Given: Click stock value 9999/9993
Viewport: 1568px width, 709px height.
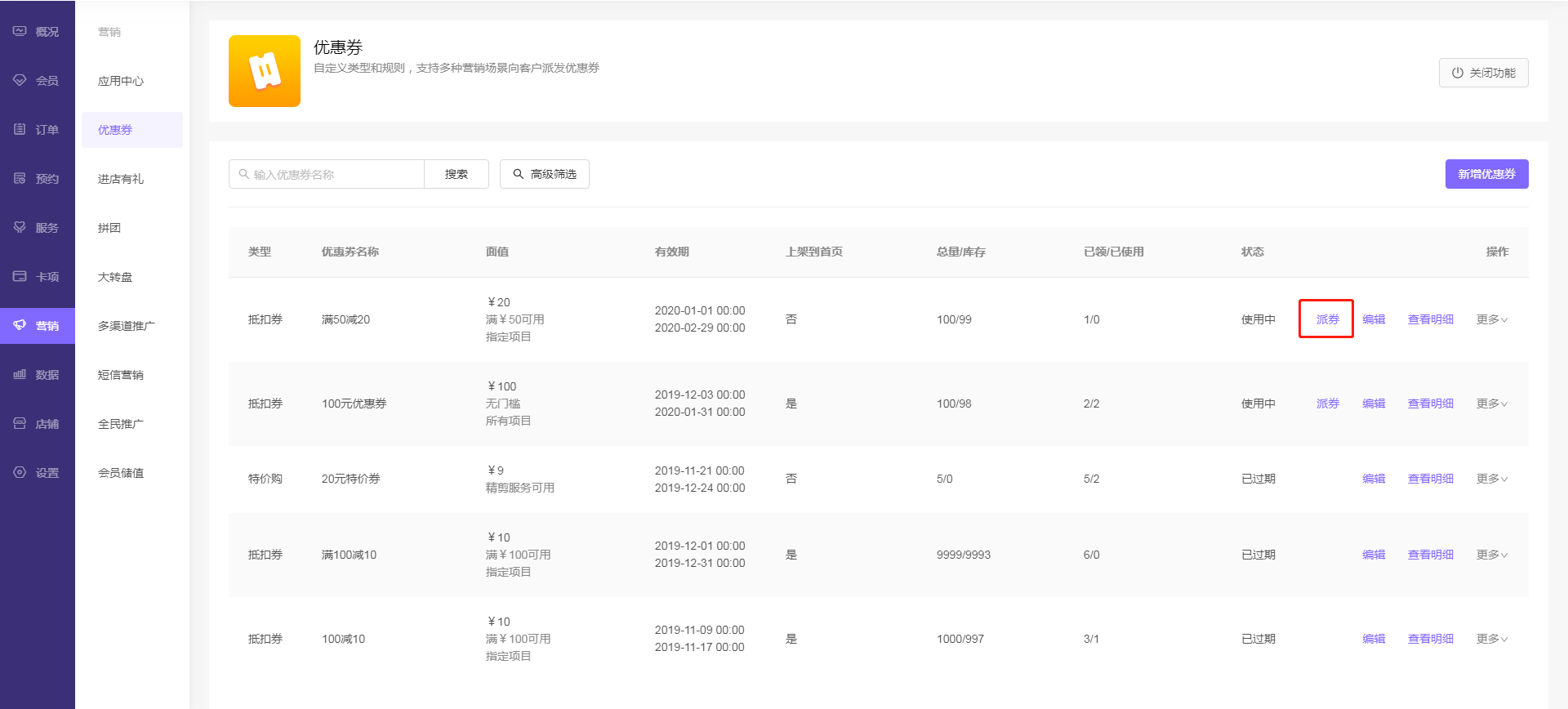Looking at the screenshot, I should (x=963, y=555).
